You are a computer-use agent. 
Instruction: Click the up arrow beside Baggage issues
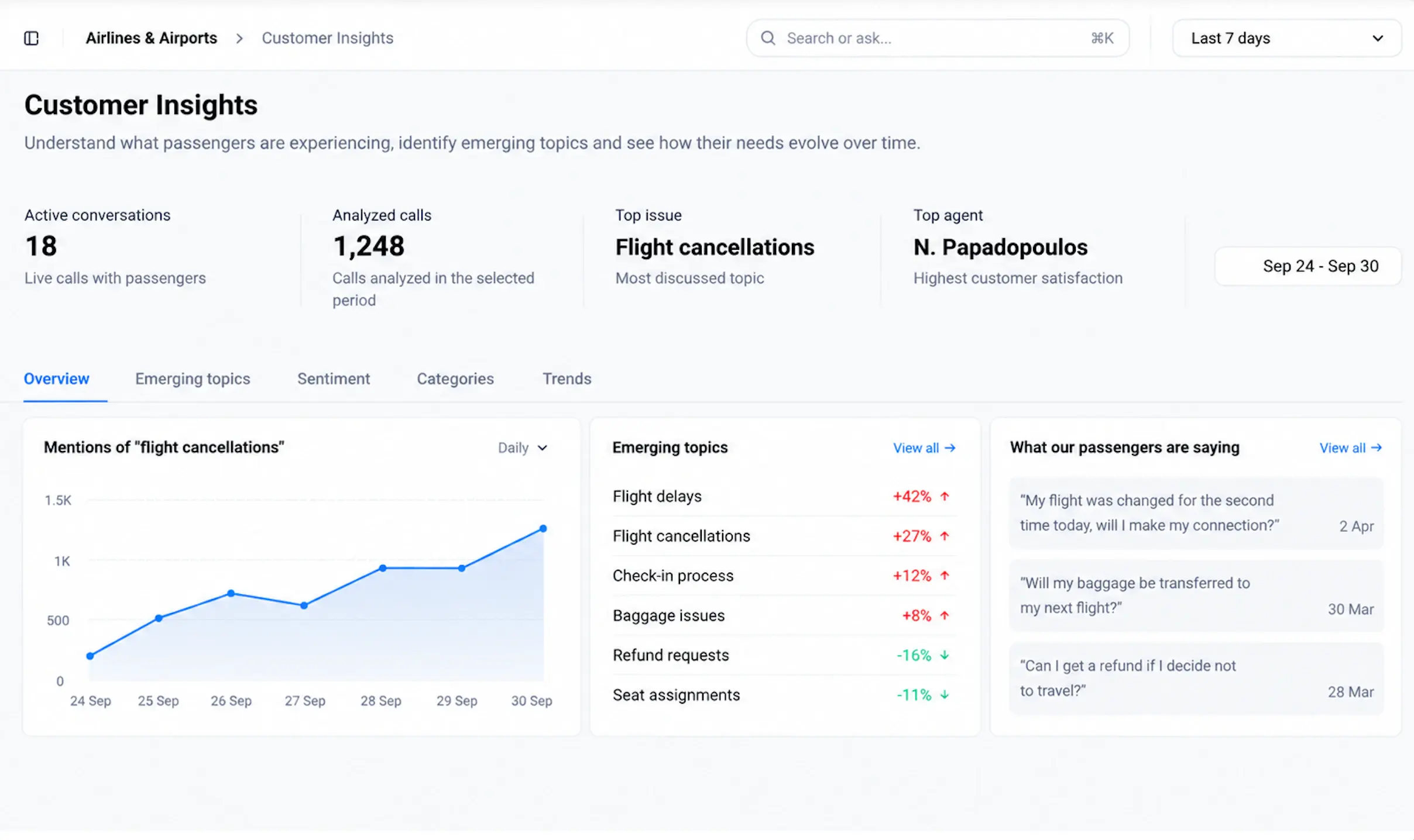945,615
